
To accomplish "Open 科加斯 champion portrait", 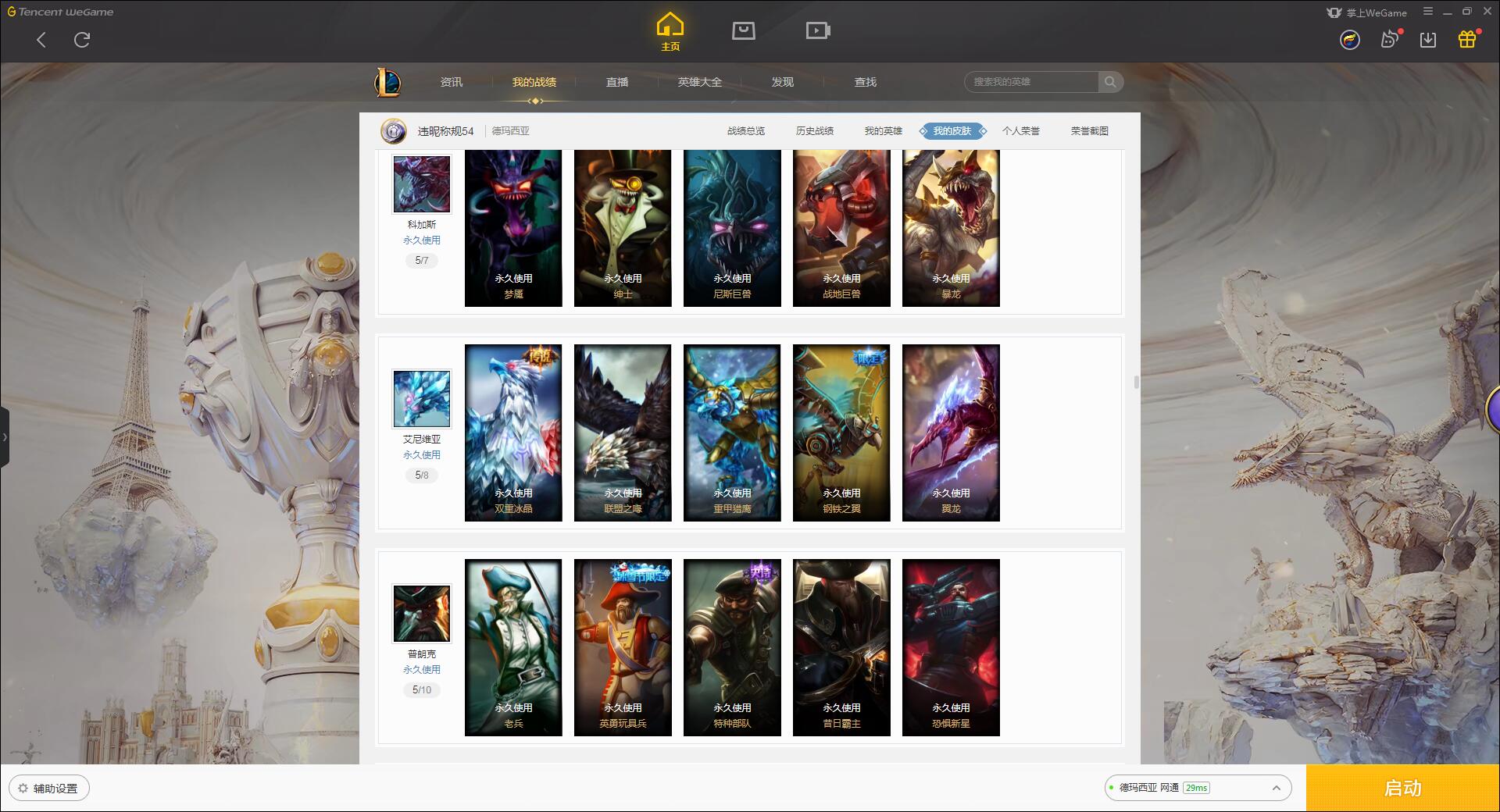I will click(422, 184).
